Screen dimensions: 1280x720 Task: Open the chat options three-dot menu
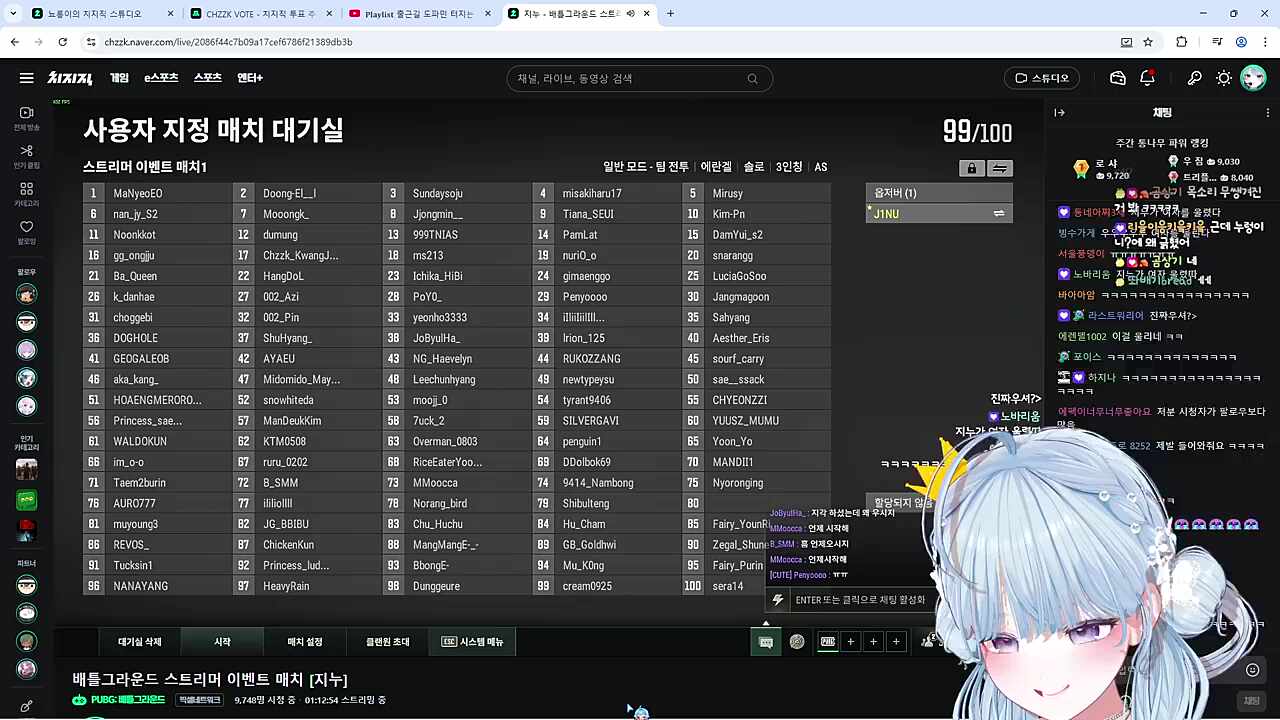[x=1267, y=113]
